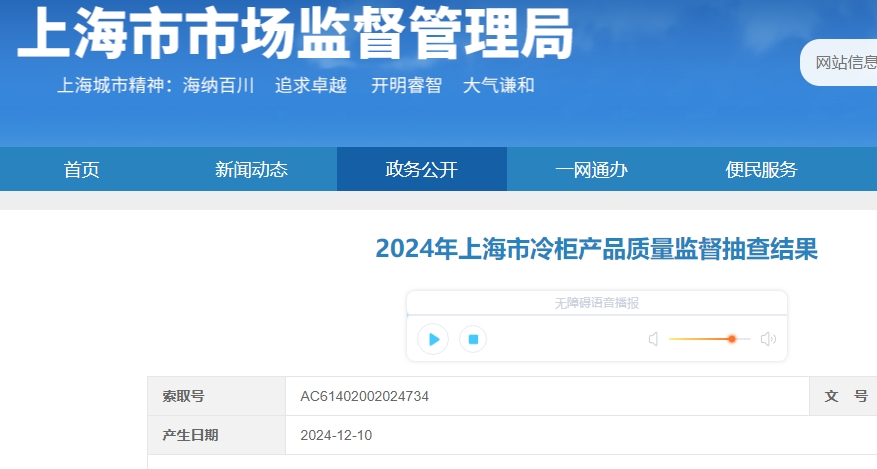The image size is (877, 469).
Task: Click the slogan 大气谦和
Action: point(499,86)
